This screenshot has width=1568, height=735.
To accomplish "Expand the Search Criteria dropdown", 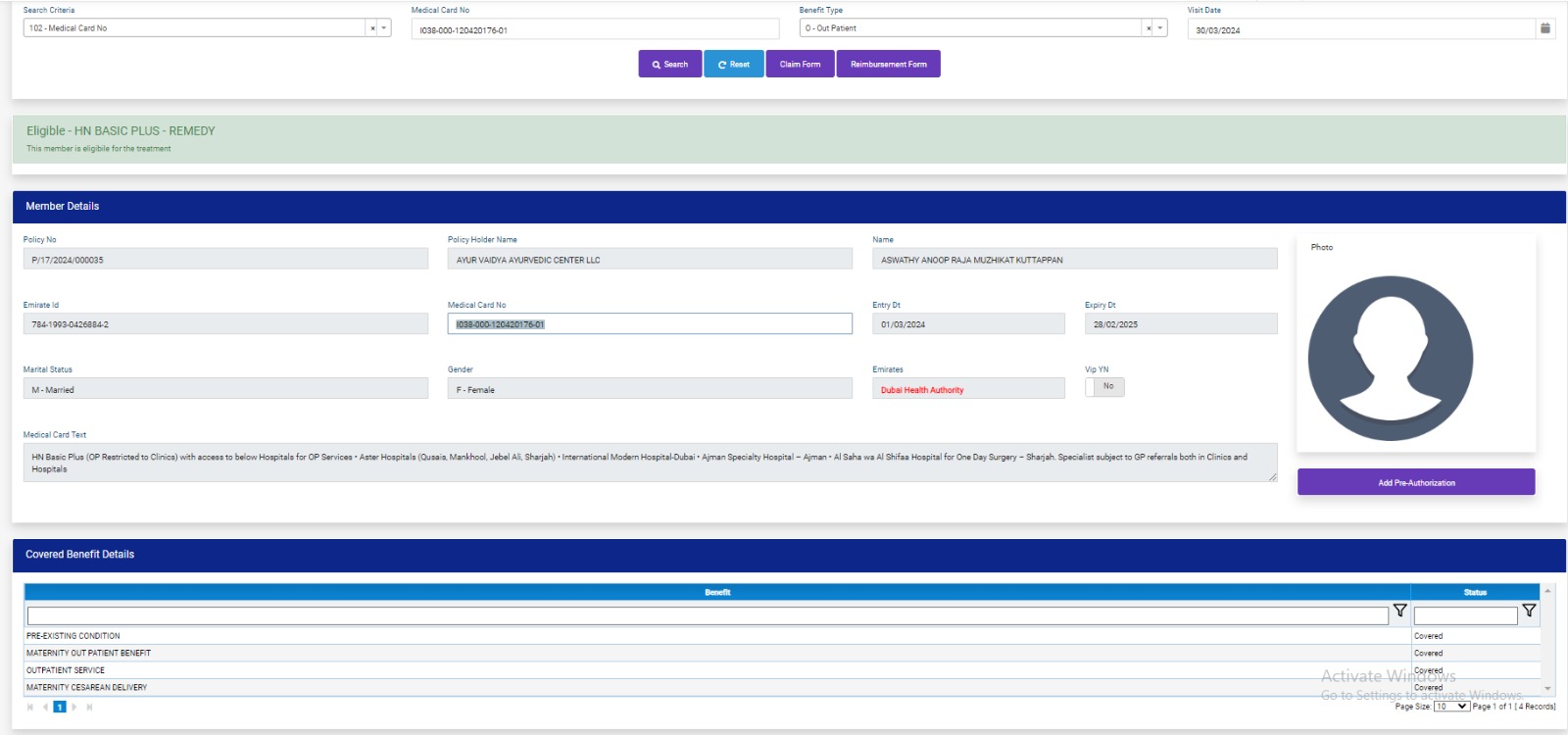I will click(384, 28).
